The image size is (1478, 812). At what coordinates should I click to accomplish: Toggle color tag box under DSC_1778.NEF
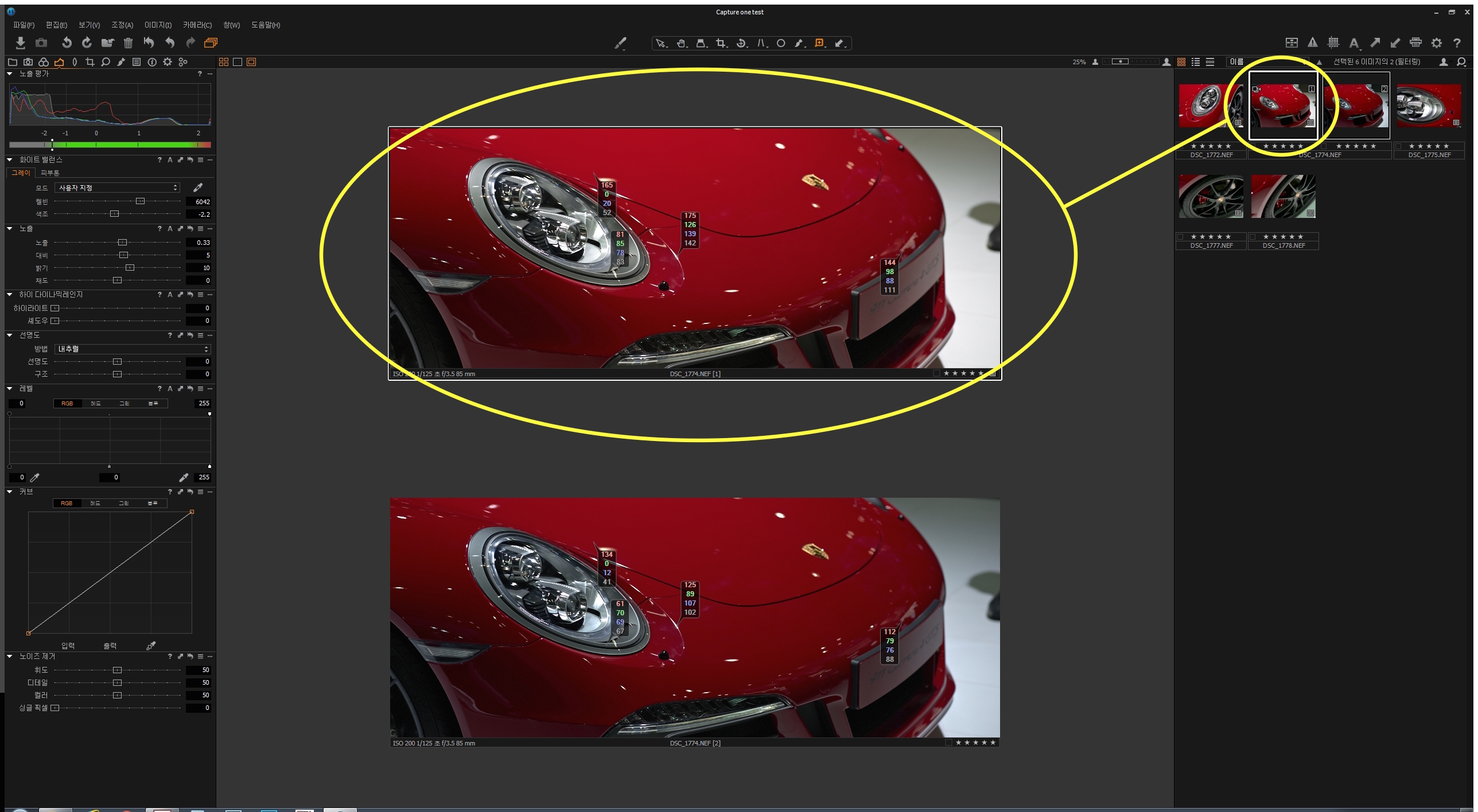[1253, 237]
